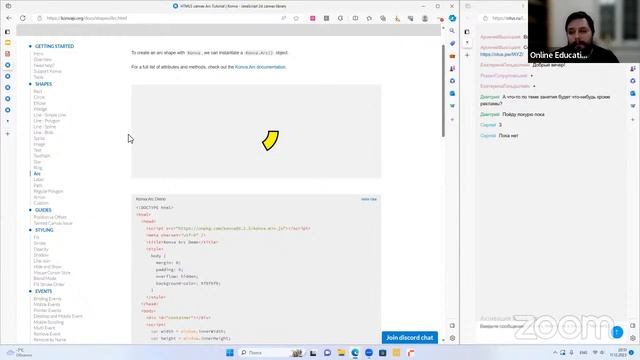This screenshot has width=640, height=360.
Task: Open the orange tools briefcase sidebar icon
Action: [452, 56]
